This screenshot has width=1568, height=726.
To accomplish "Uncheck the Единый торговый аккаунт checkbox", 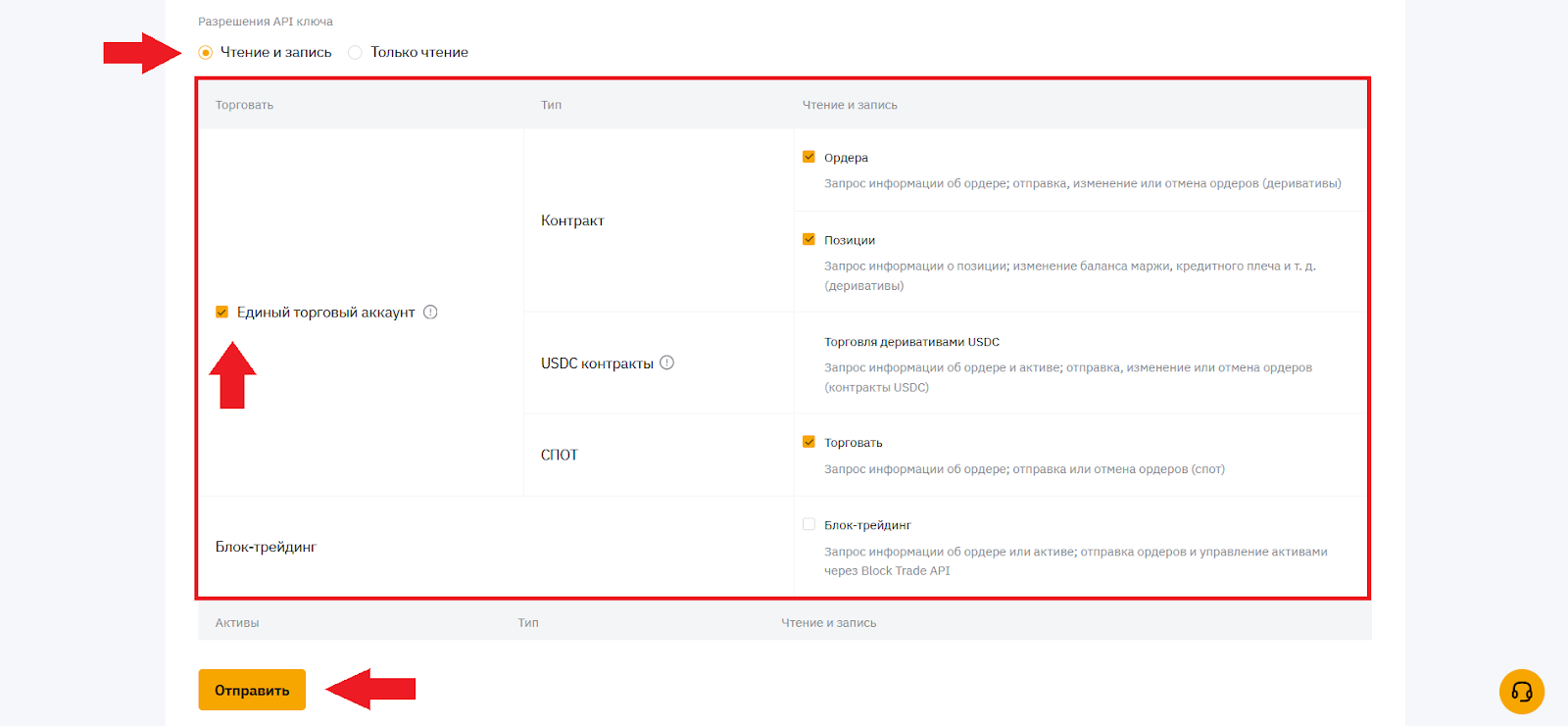I will [x=222, y=313].
